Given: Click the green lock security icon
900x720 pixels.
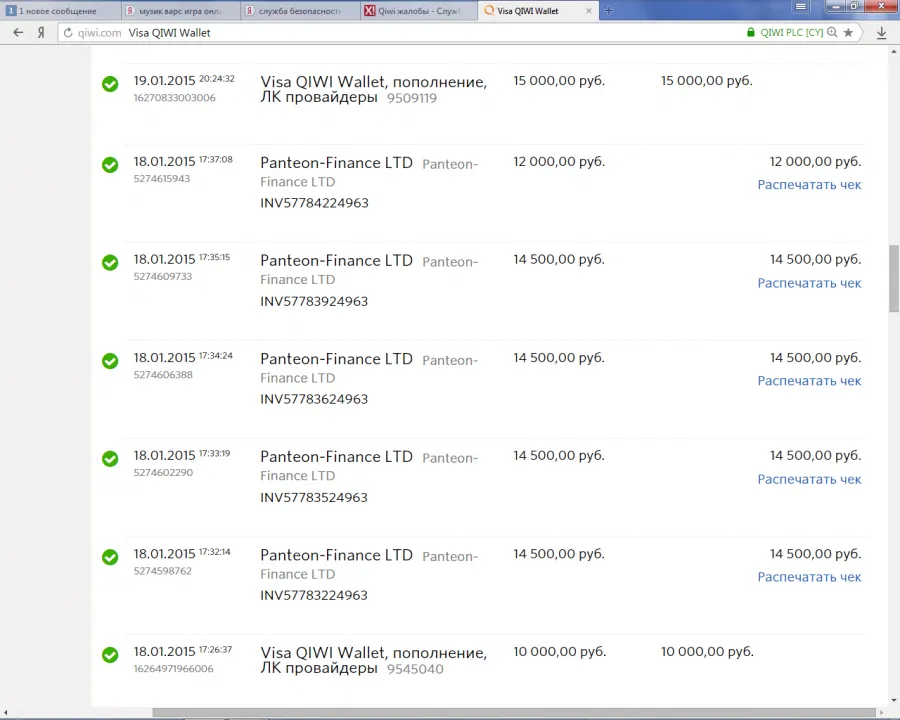Looking at the screenshot, I should [750, 32].
